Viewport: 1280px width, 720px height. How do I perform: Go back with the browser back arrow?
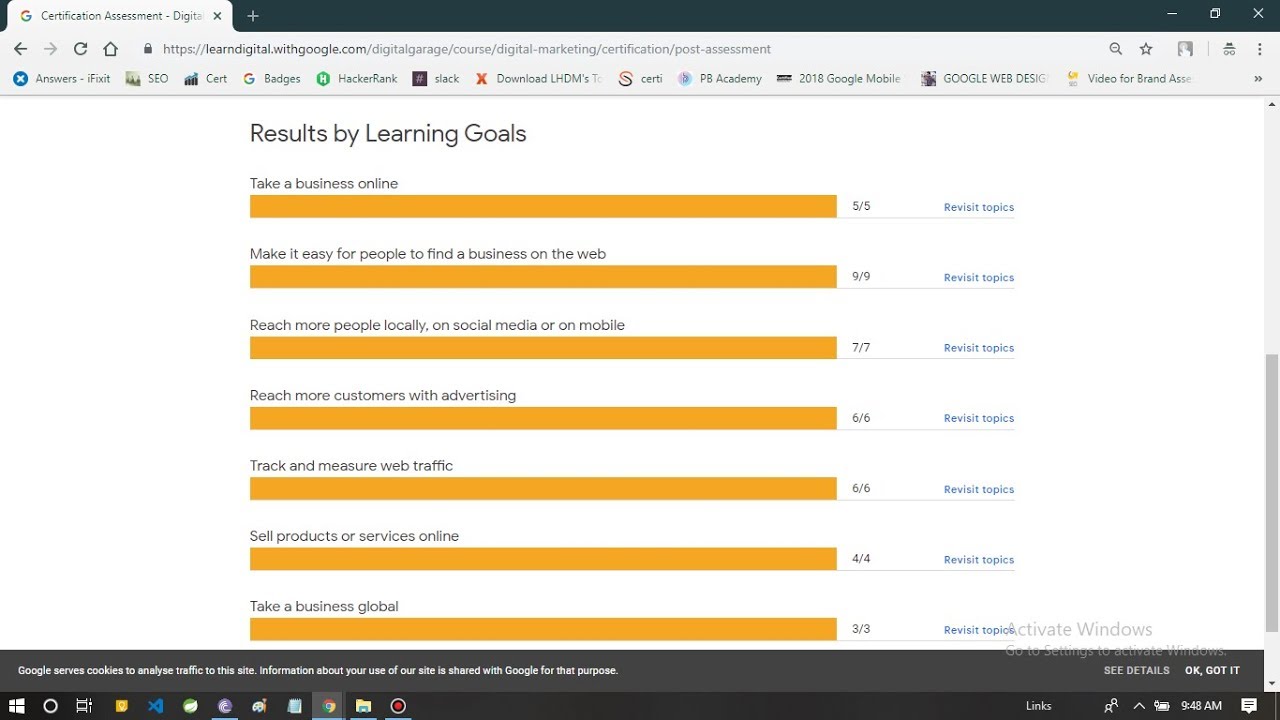coord(20,49)
